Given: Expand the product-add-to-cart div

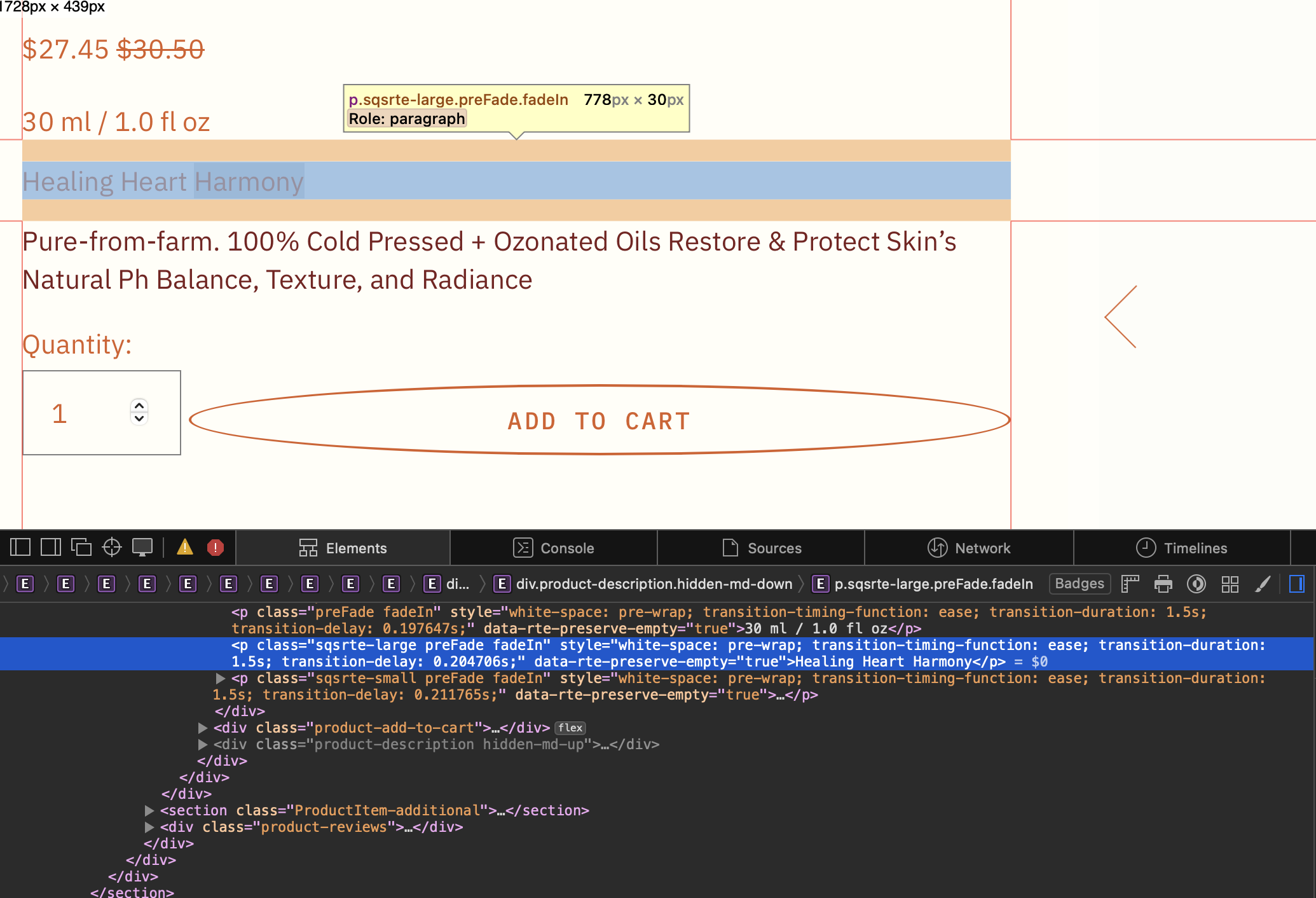Looking at the screenshot, I should tap(203, 728).
